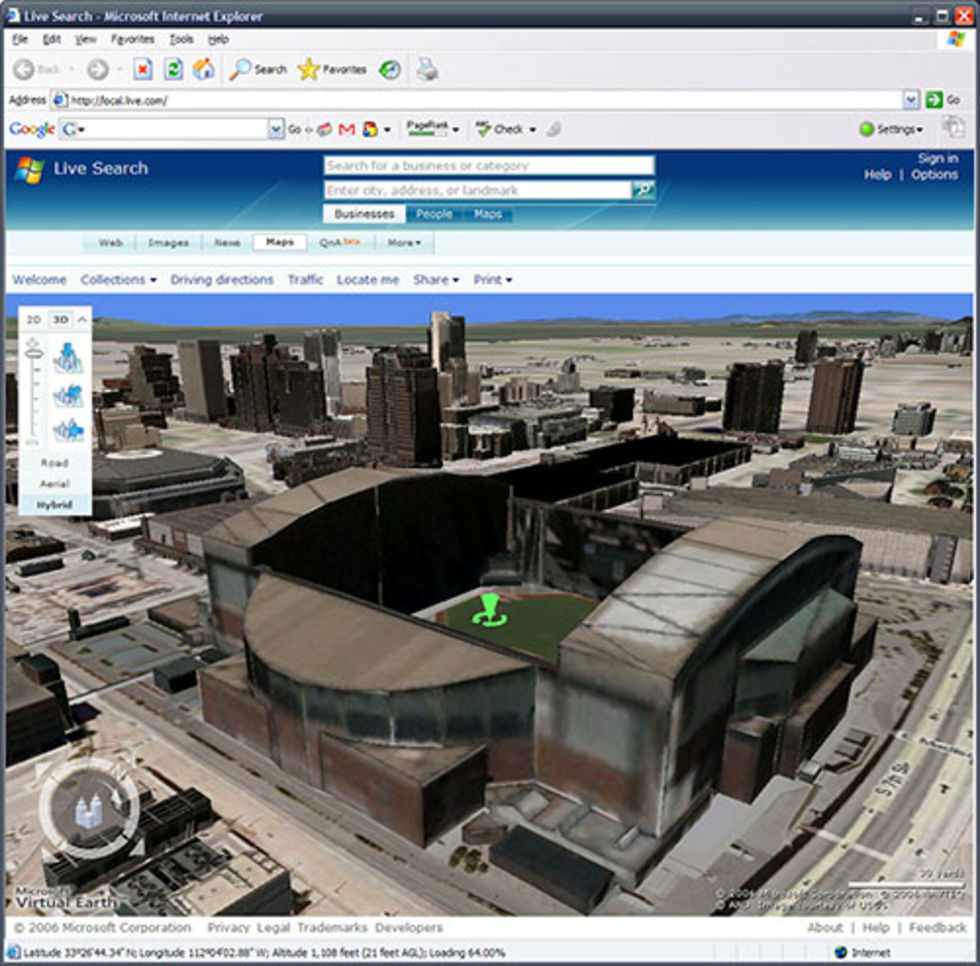
Task: Select Road map style
Action: point(54,463)
